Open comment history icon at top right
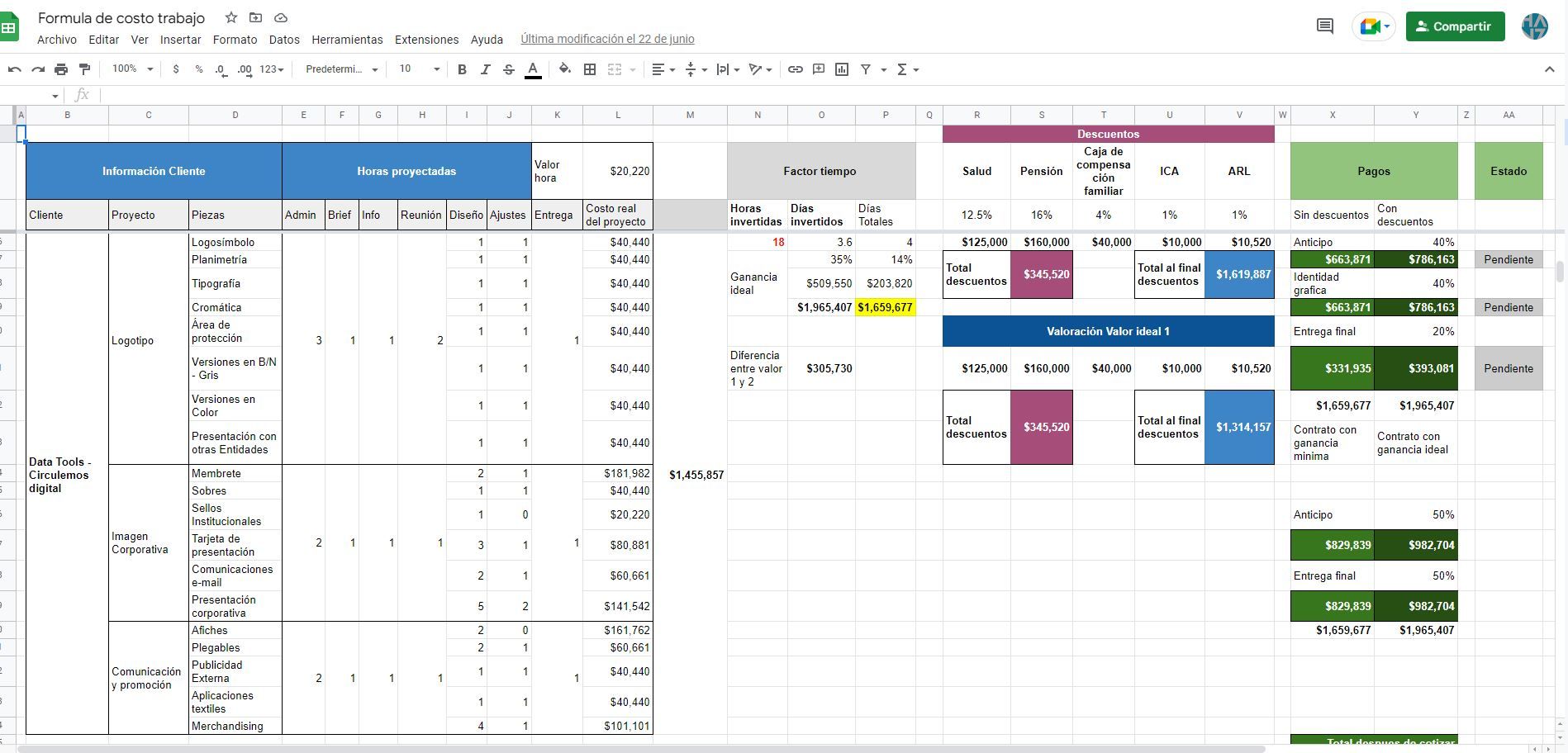Screen dimensions: 1568x753 point(1324,26)
